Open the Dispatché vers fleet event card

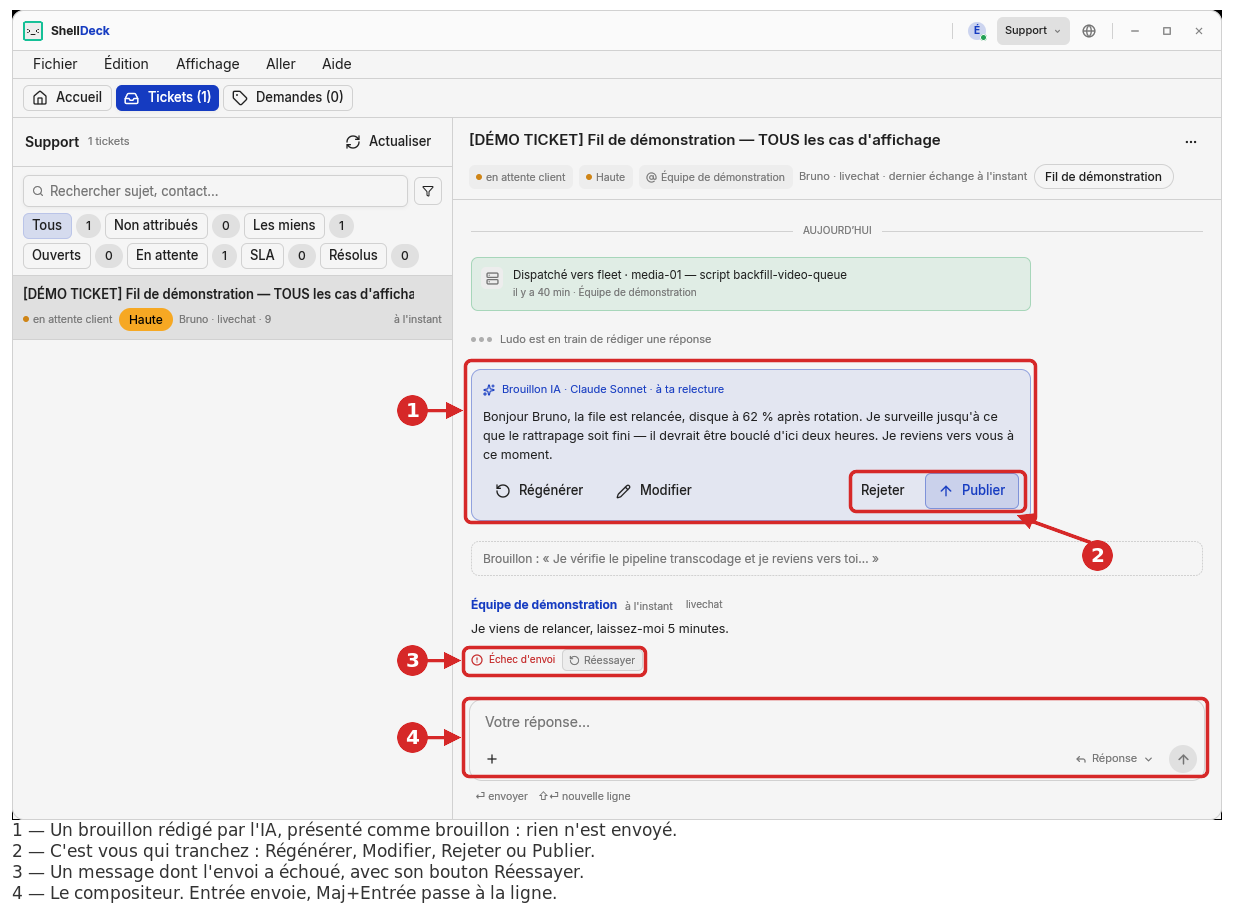tap(750, 284)
